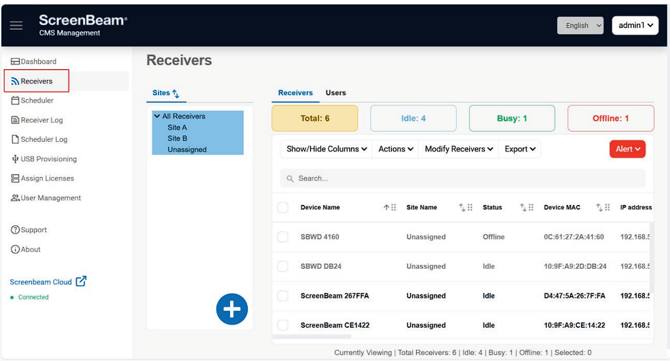Screen dimensions: 670x361
Task: Sort sites with the Sites arrows icon
Action: (176, 93)
